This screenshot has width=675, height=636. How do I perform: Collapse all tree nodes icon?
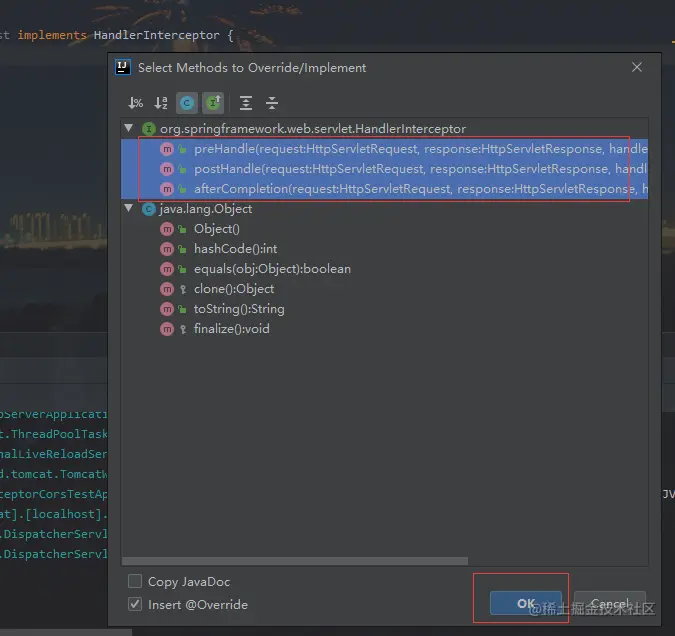tap(272, 103)
